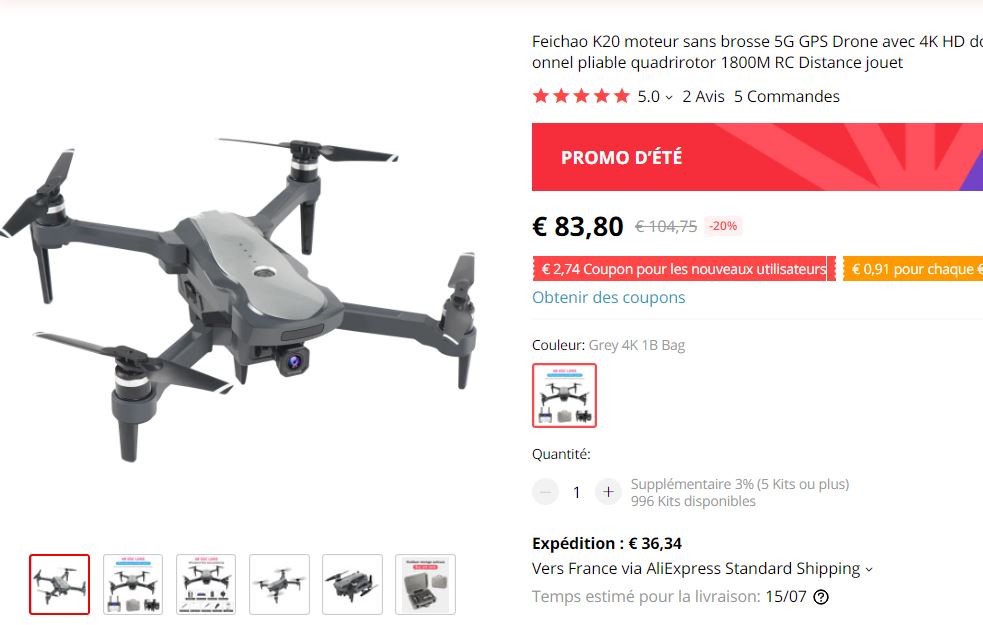Select first drone thumbnail with red border
Screen dimensions: 983x625
tap(60, 584)
